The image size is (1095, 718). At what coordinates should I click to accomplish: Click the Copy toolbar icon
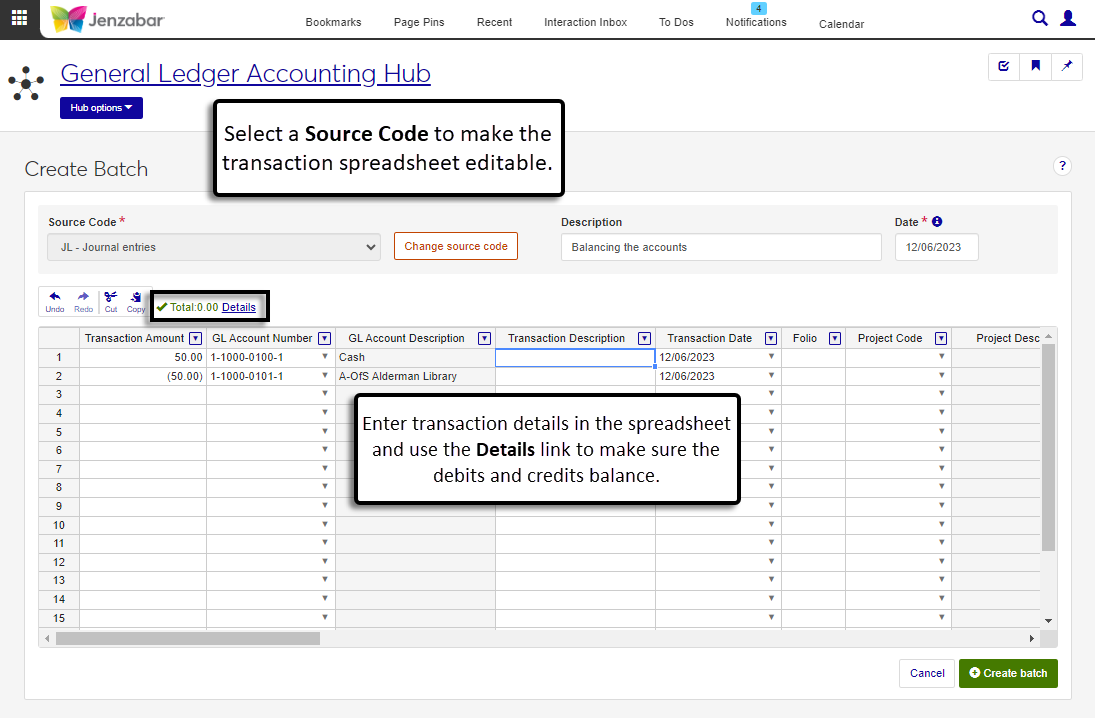click(x=135, y=301)
